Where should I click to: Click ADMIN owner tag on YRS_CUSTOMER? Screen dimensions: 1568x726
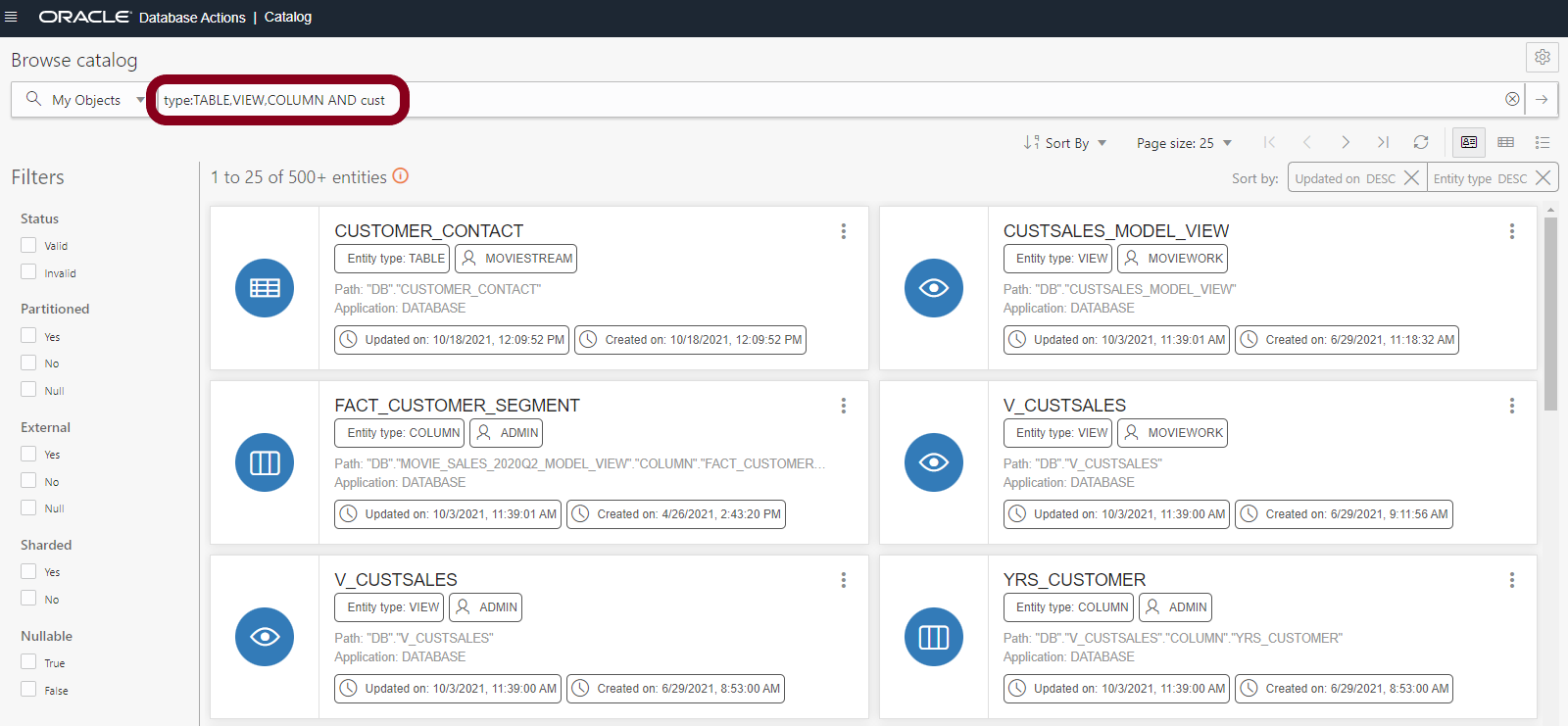1176,607
